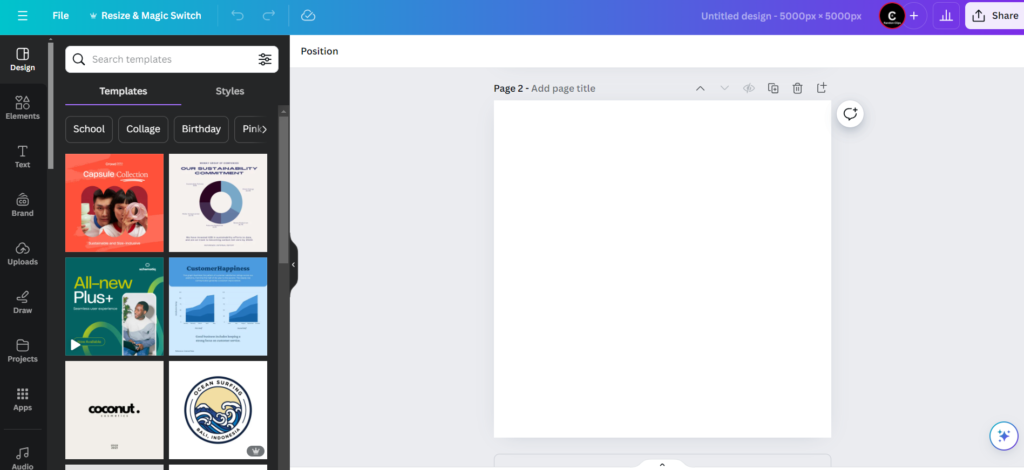The image size is (1024, 470).
Task: Expand the bottom page thumbnails drawer
Action: click(x=661, y=464)
